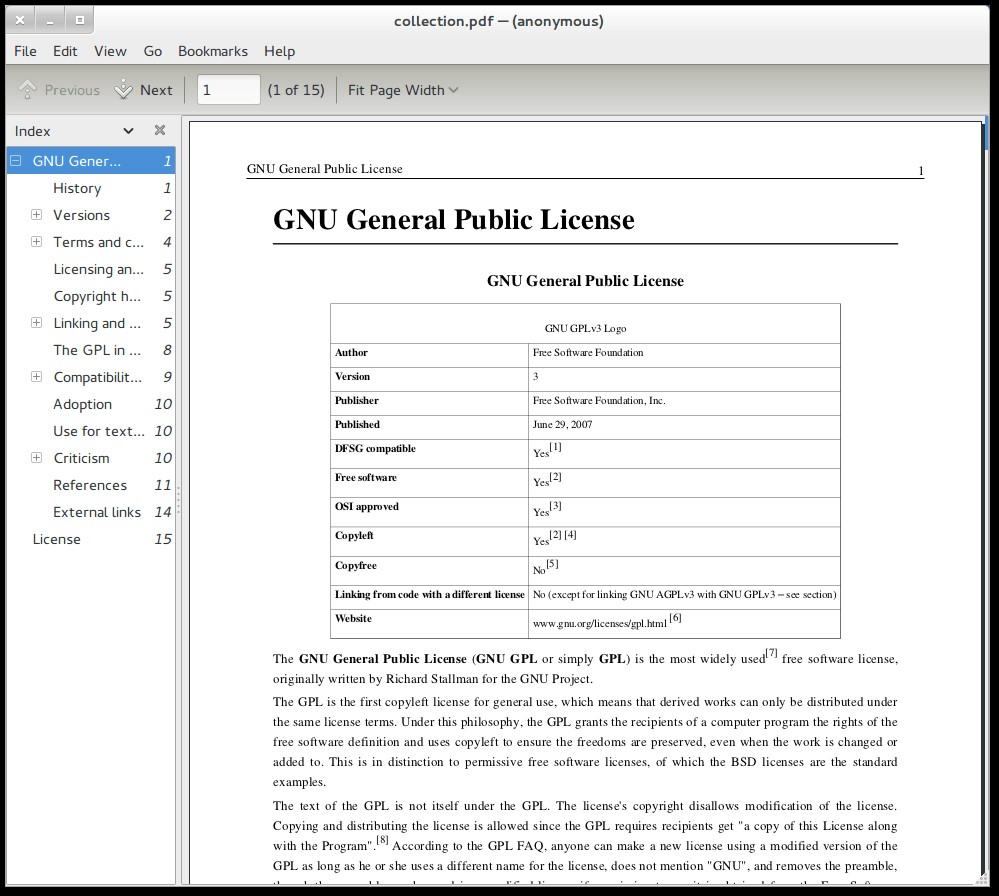Click the page number input field
Screen dimensions: 999x896
tap(228, 90)
